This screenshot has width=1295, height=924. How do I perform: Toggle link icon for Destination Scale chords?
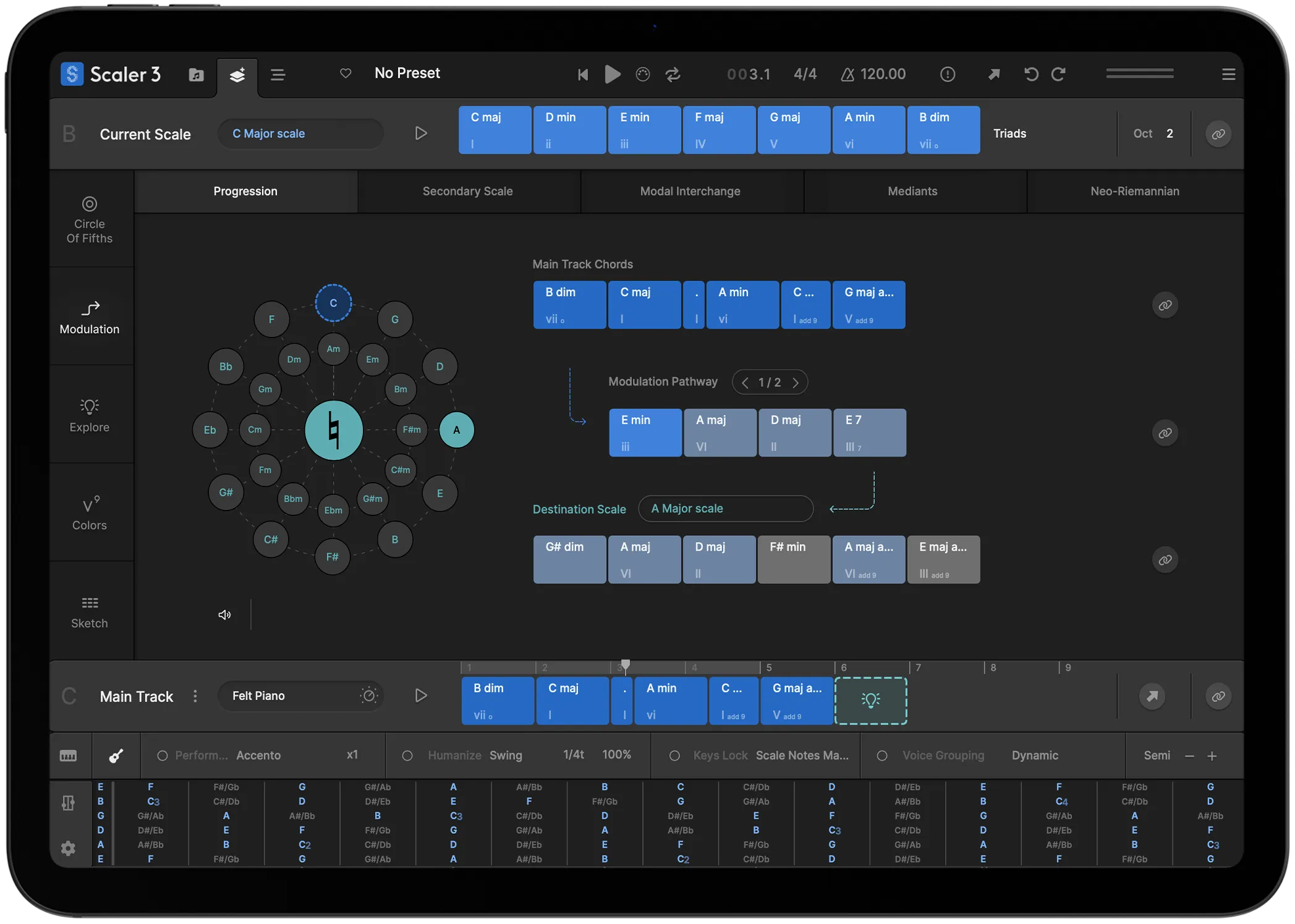(x=1165, y=560)
